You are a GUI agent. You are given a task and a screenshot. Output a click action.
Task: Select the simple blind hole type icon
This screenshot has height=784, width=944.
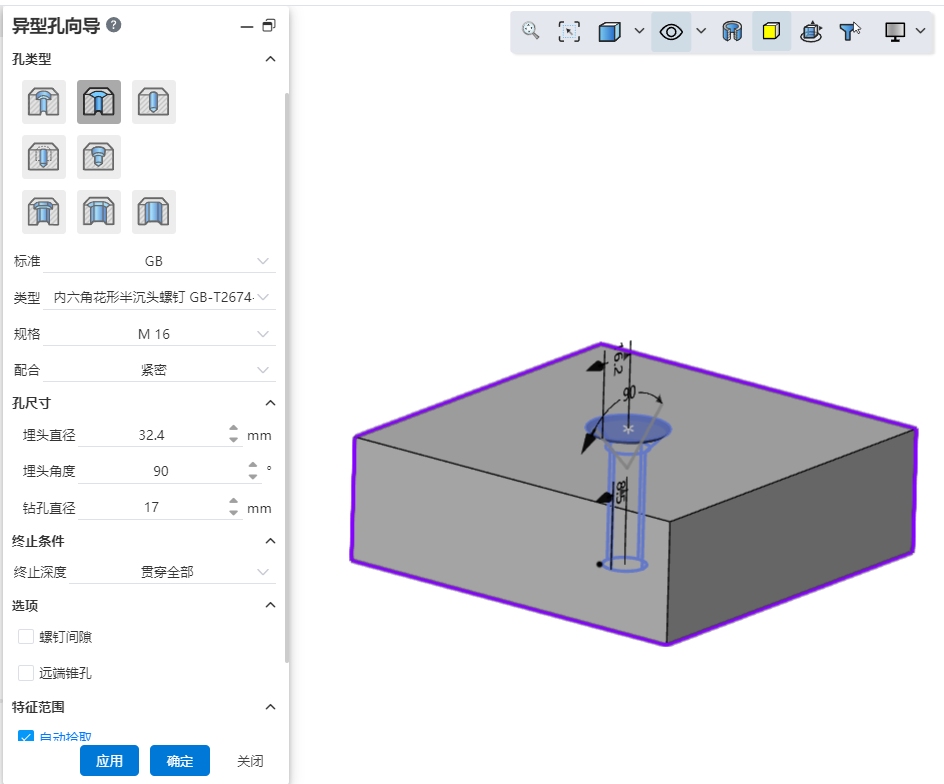click(x=153, y=102)
